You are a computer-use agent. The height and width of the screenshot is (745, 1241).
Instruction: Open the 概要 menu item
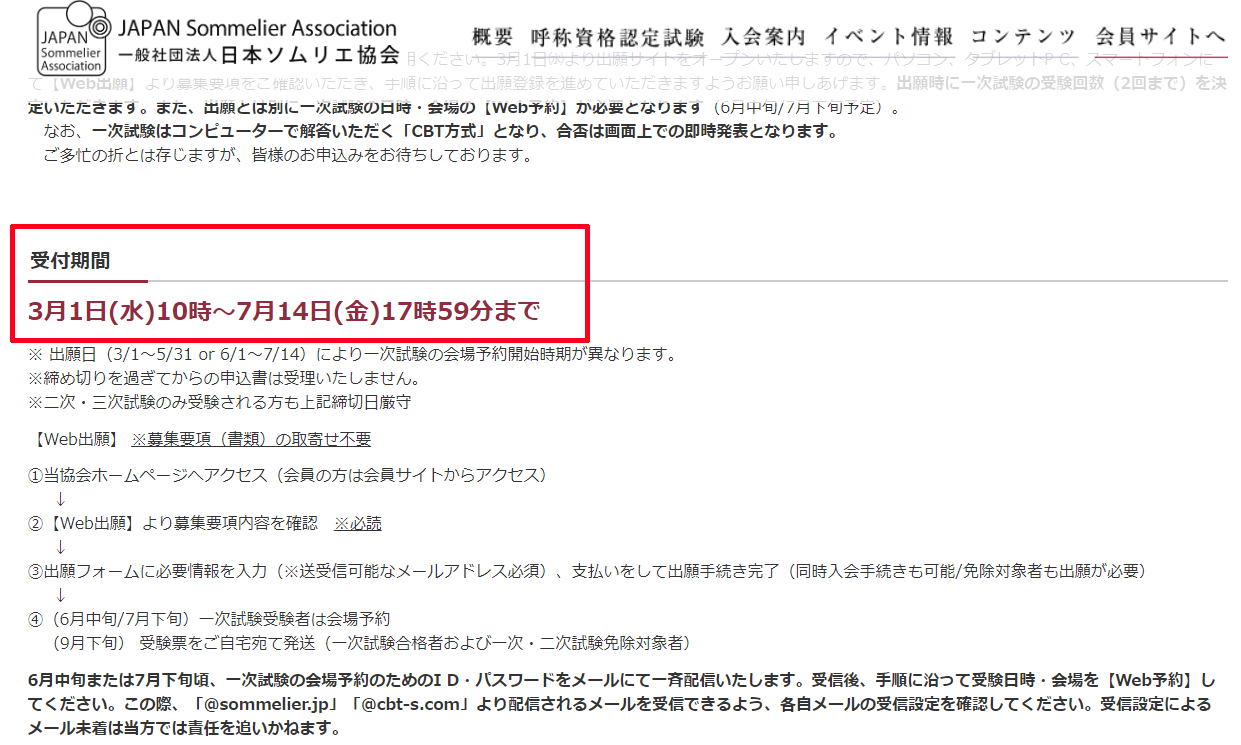click(492, 38)
